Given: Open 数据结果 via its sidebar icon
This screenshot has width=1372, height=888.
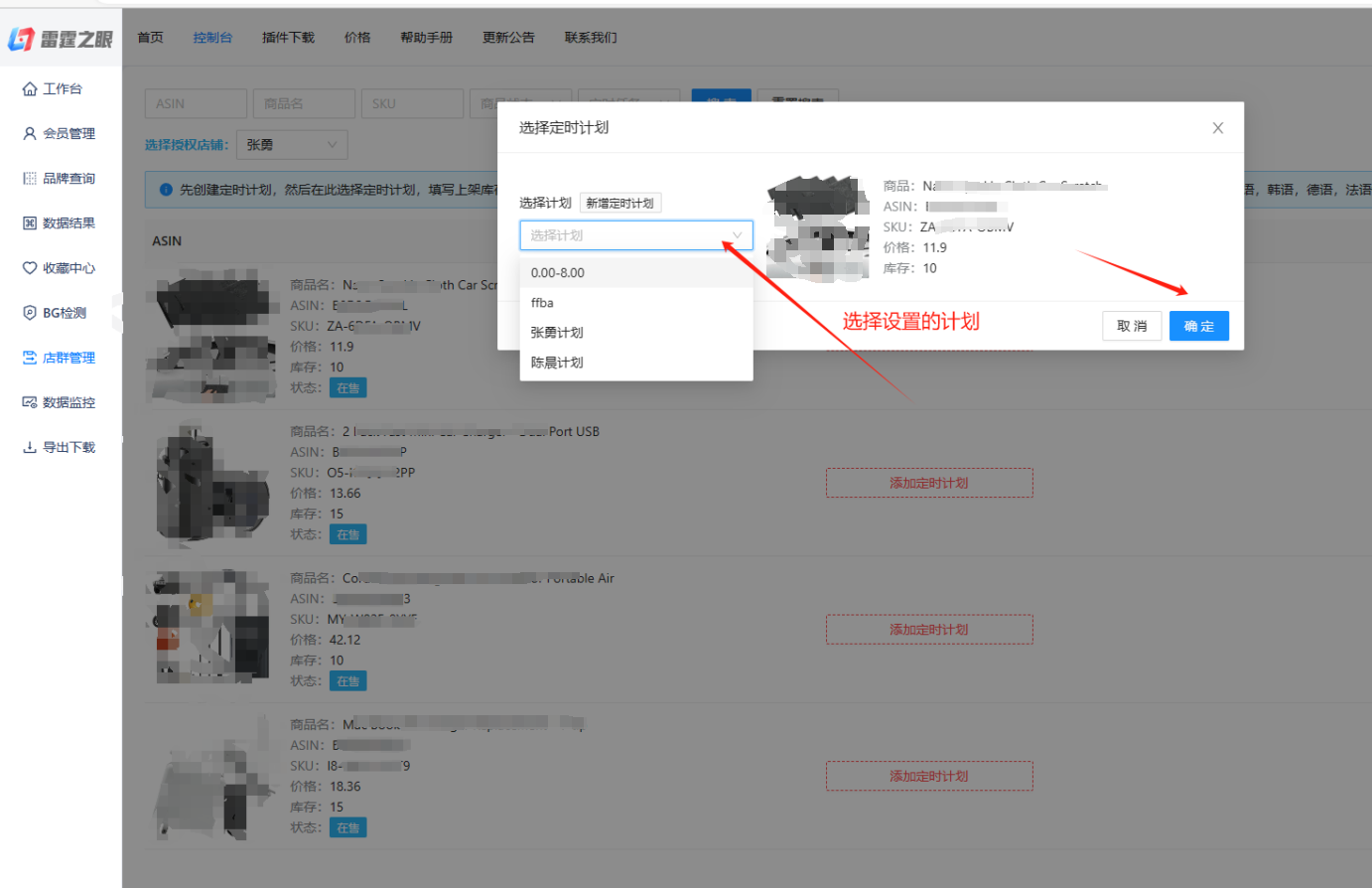Looking at the screenshot, I should (x=30, y=223).
